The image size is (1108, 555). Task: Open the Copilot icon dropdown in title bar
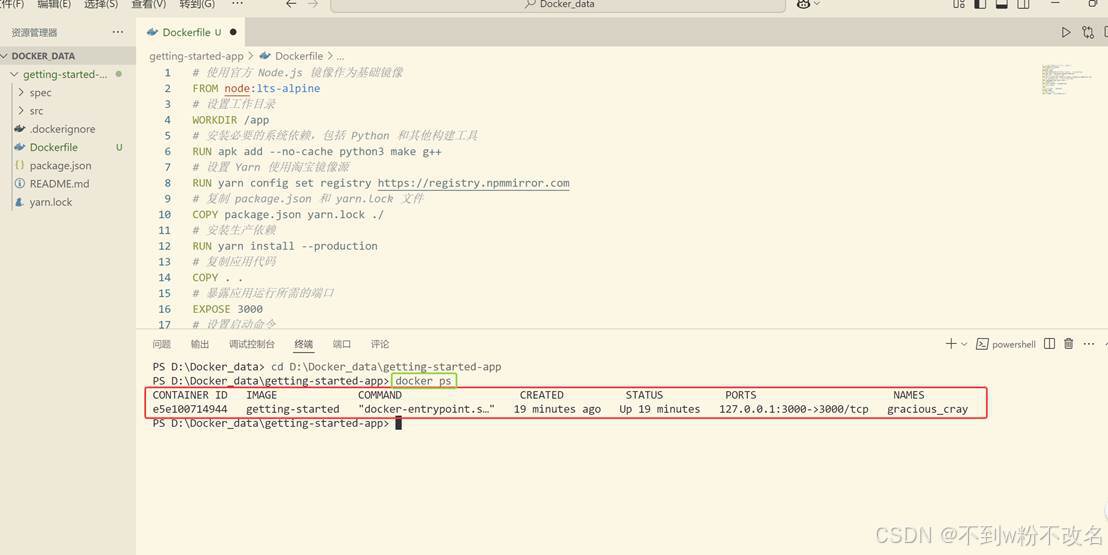tap(808, 4)
